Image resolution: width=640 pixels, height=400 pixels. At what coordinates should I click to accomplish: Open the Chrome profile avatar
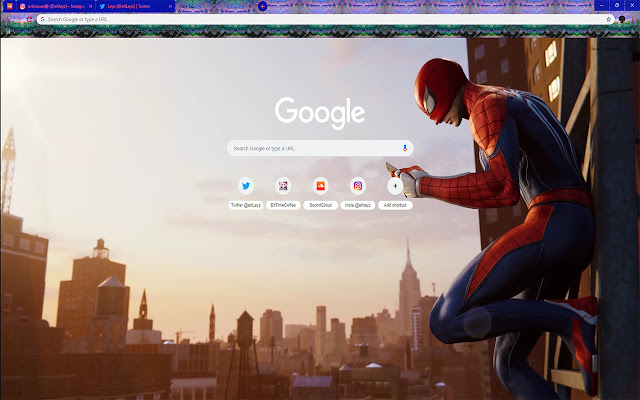click(622, 19)
